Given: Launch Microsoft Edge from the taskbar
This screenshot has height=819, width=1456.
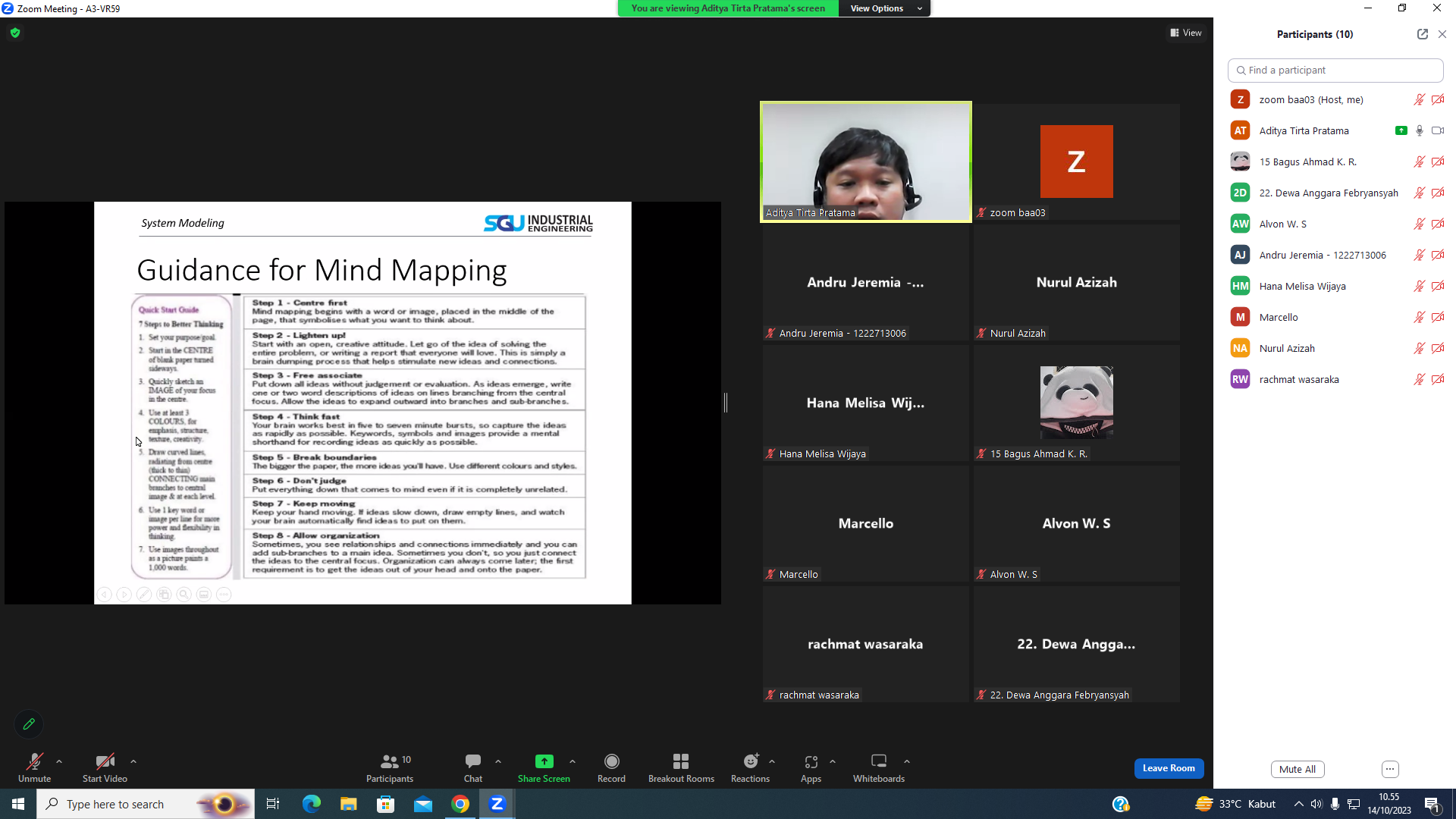Looking at the screenshot, I should pos(312,804).
